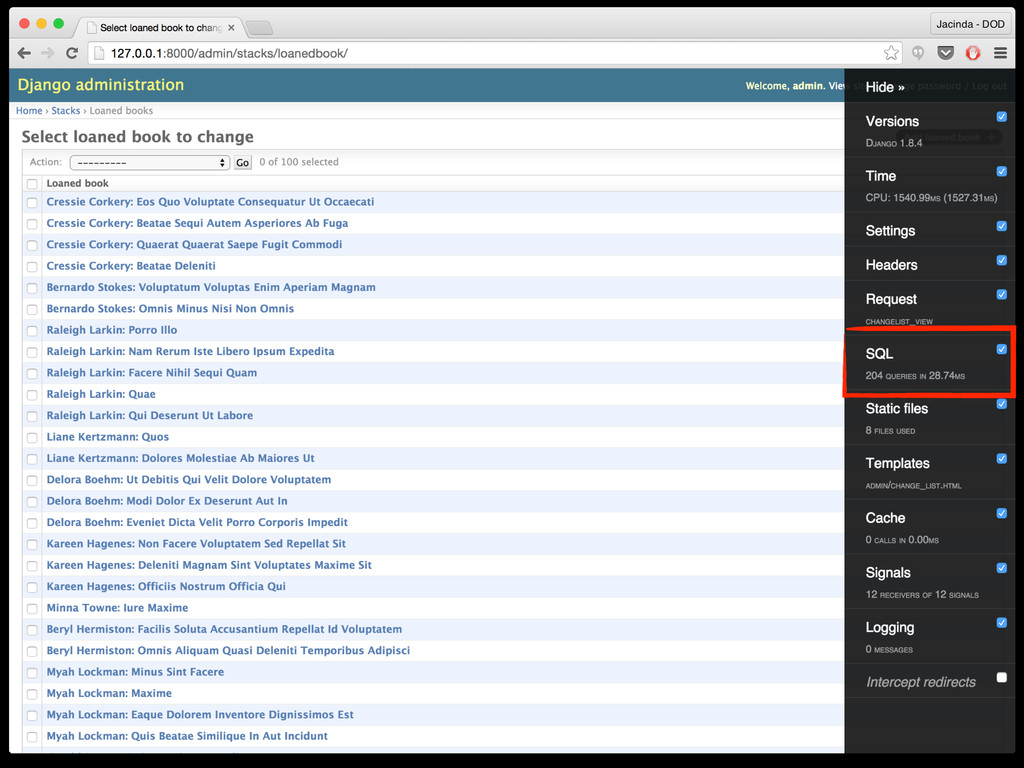The height and width of the screenshot is (768, 1024).
Task: Go back using browser back arrow
Action: 24,53
